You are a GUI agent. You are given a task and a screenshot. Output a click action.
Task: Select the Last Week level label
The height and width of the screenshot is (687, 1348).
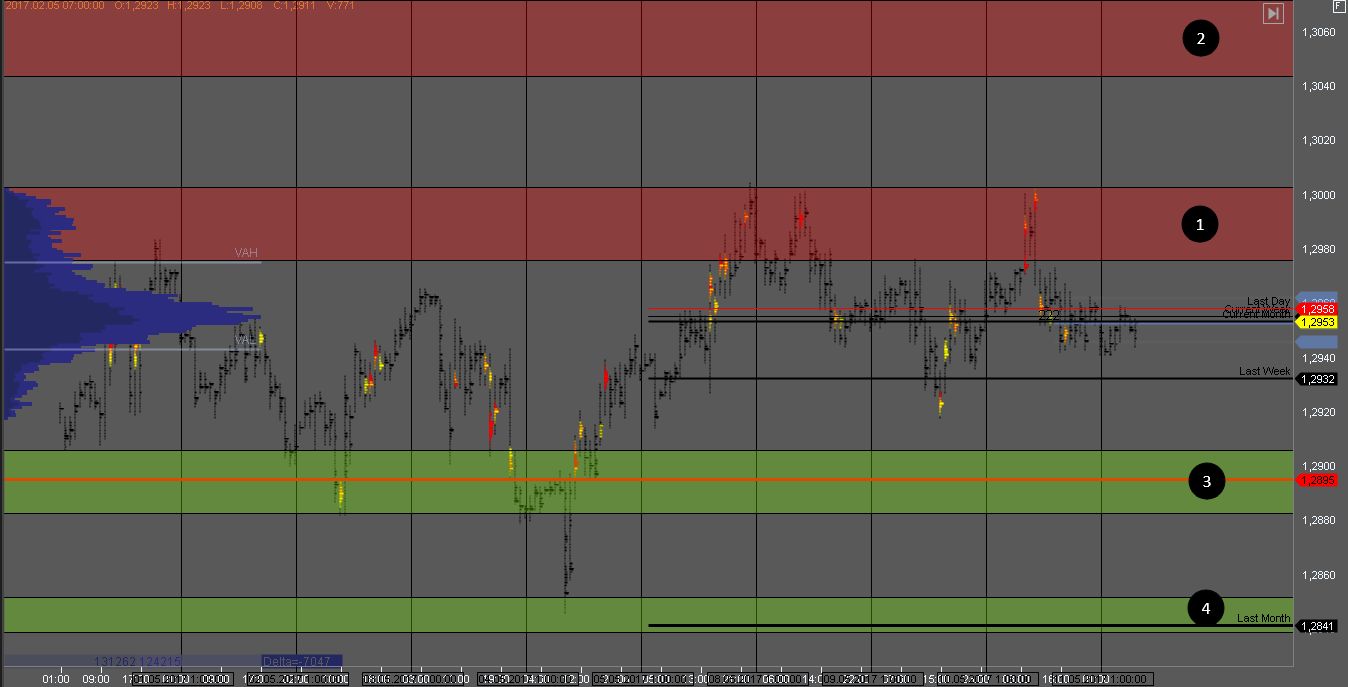1264,371
